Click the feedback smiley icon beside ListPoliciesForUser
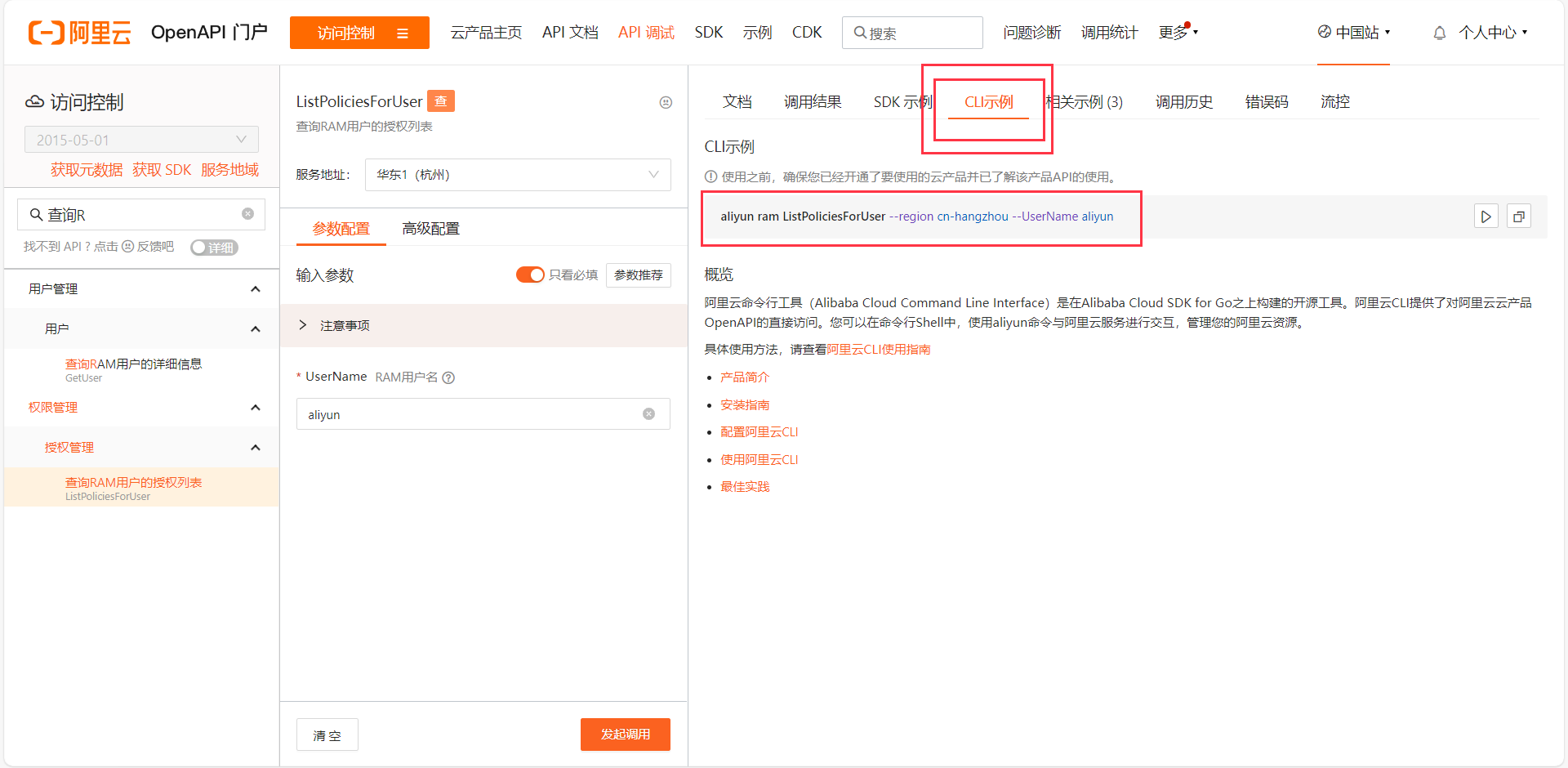 666,102
